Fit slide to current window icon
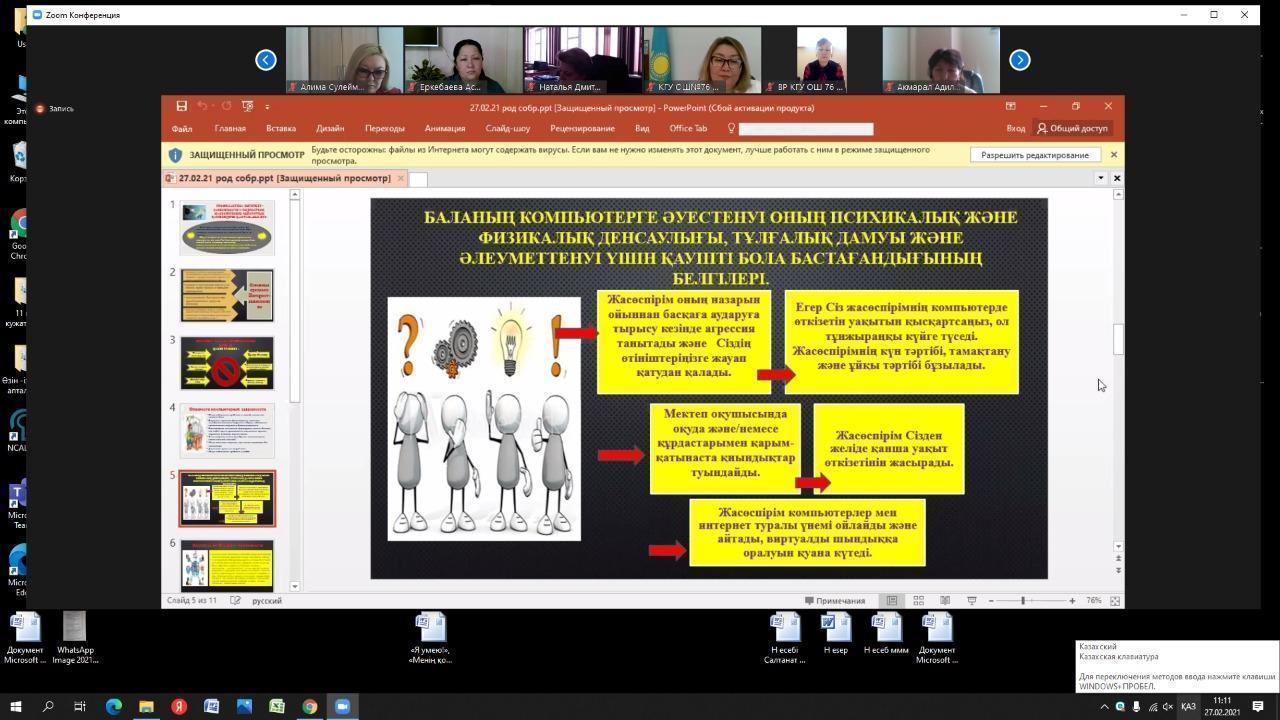The image size is (1280, 720). pos(1115,600)
